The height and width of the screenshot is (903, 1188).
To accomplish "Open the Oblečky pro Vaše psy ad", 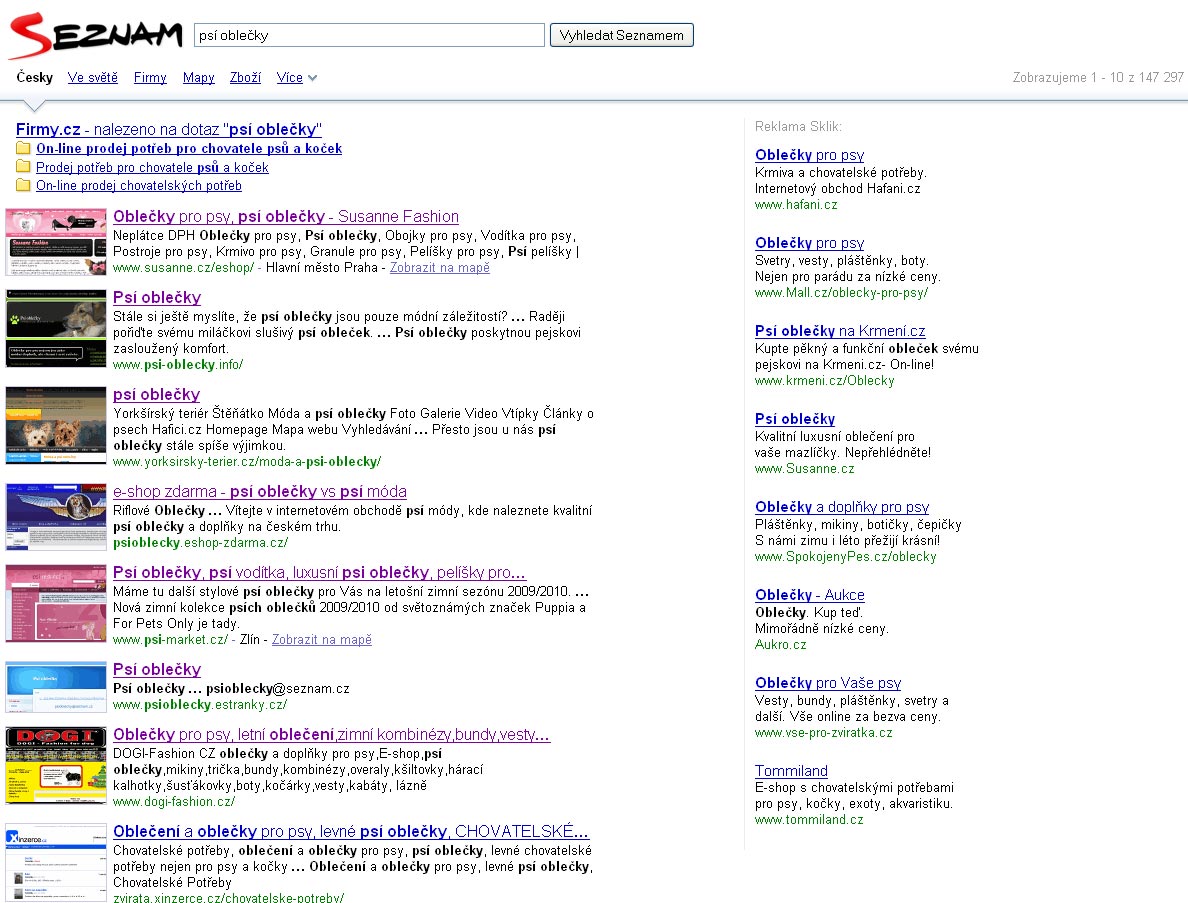I will 828,683.
